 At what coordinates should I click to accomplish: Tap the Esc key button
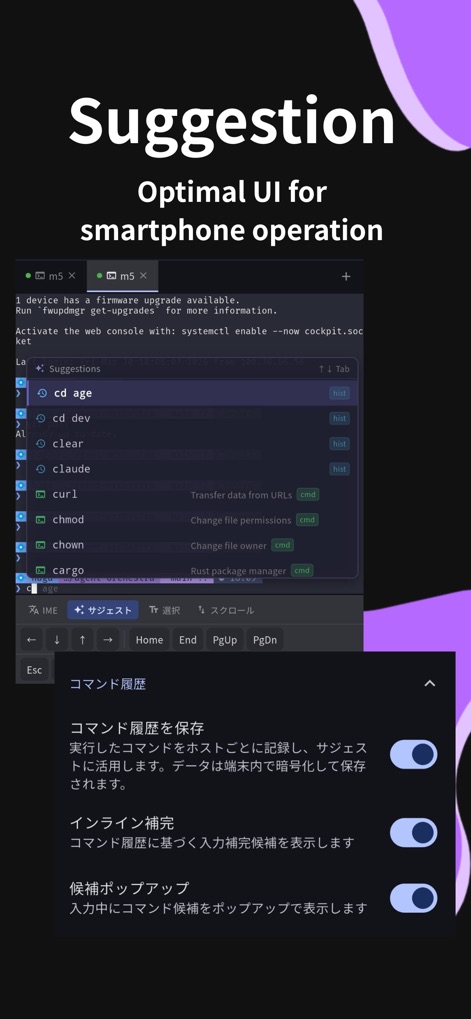[x=34, y=670]
